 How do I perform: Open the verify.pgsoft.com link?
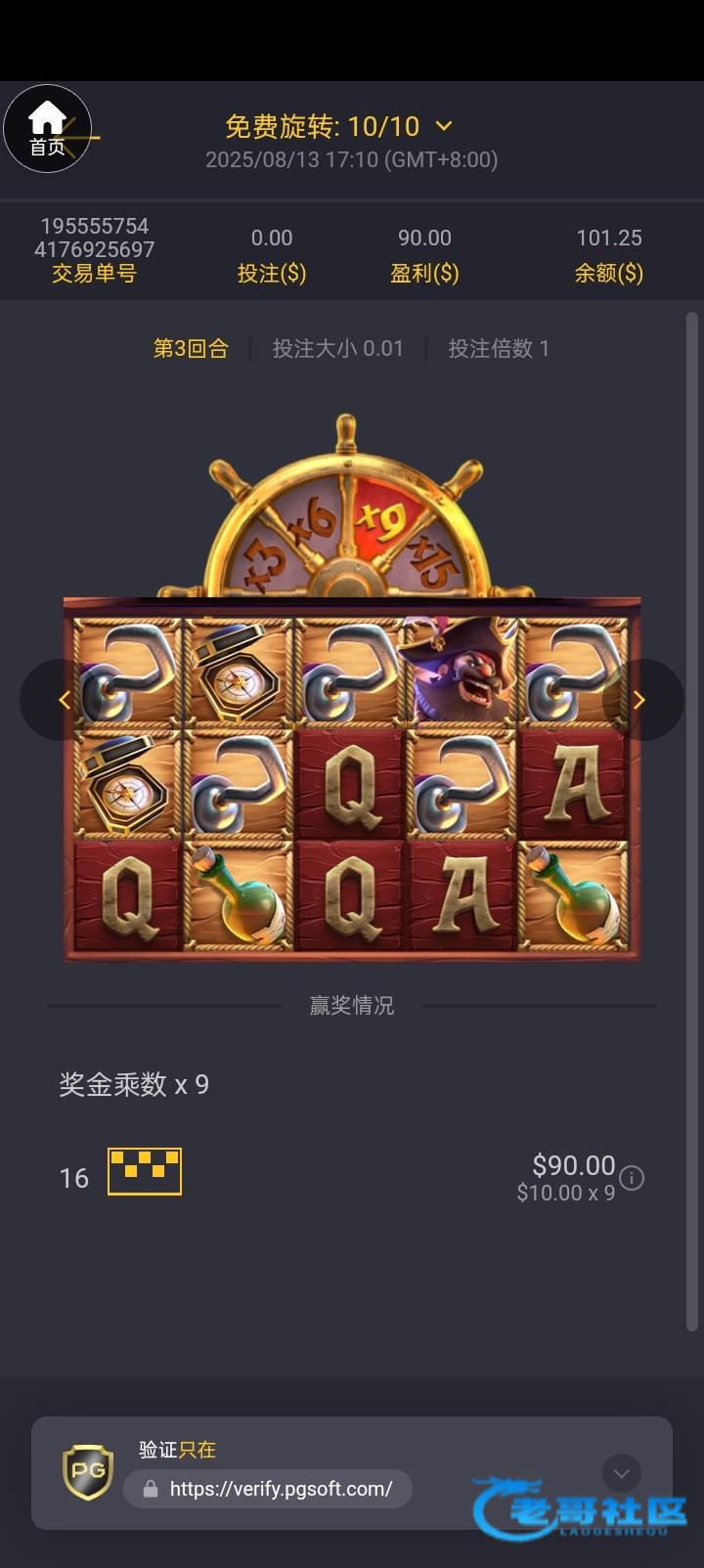tap(281, 1489)
